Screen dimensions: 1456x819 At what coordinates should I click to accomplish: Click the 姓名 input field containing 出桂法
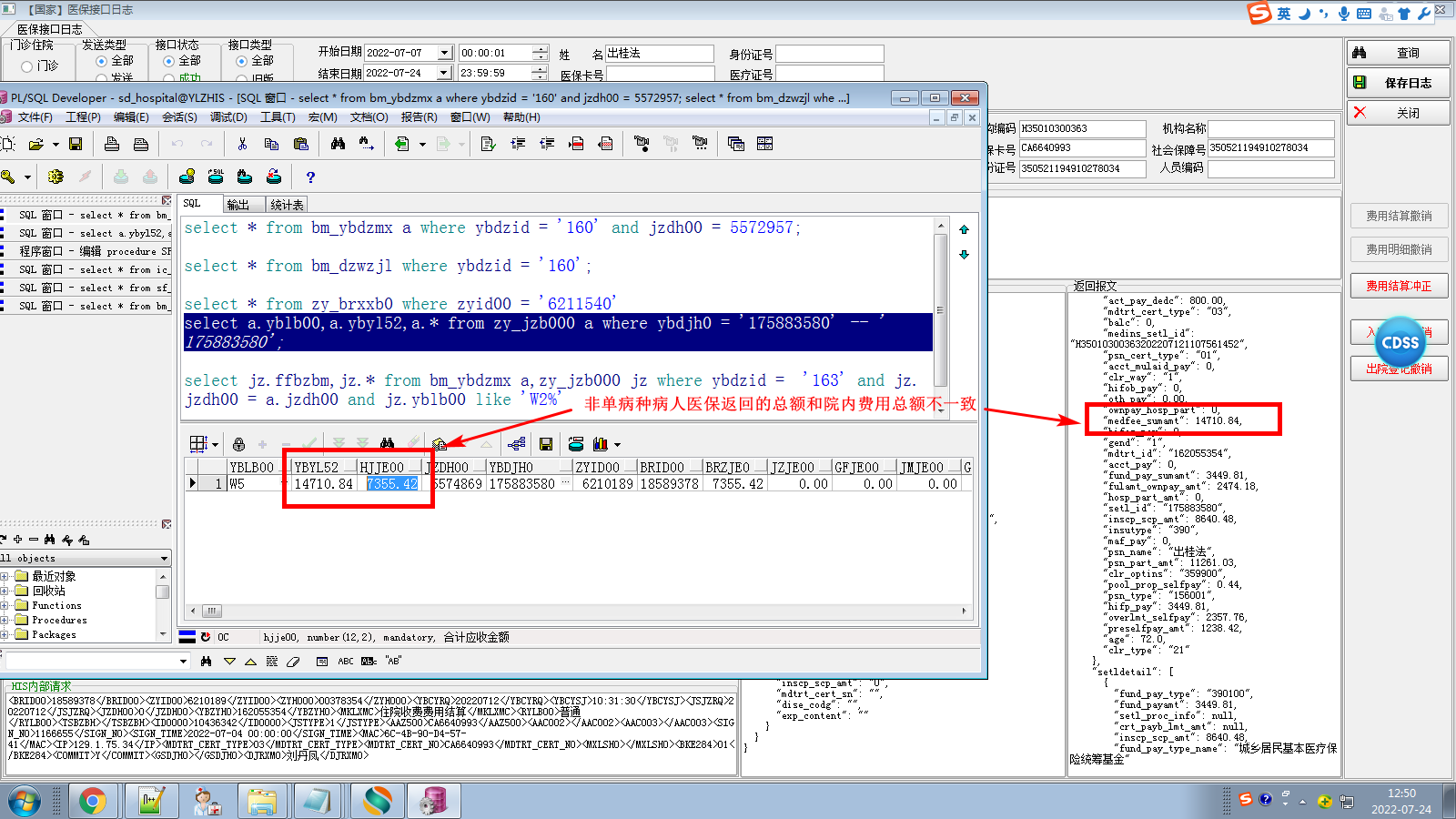(659, 54)
